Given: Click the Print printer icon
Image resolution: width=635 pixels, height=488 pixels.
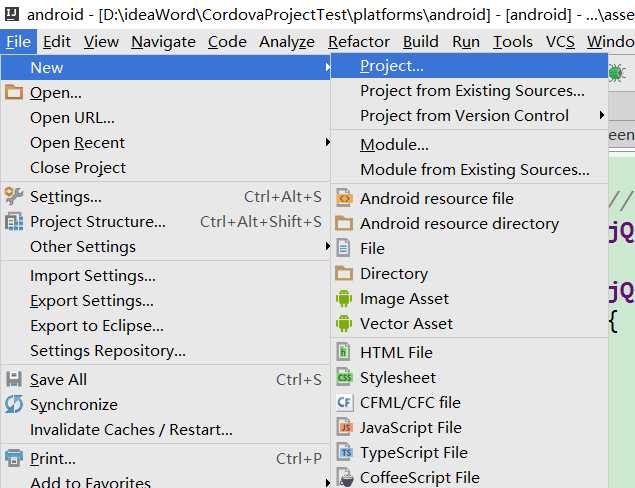Looking at the screenshot, I should click(14, 458).
